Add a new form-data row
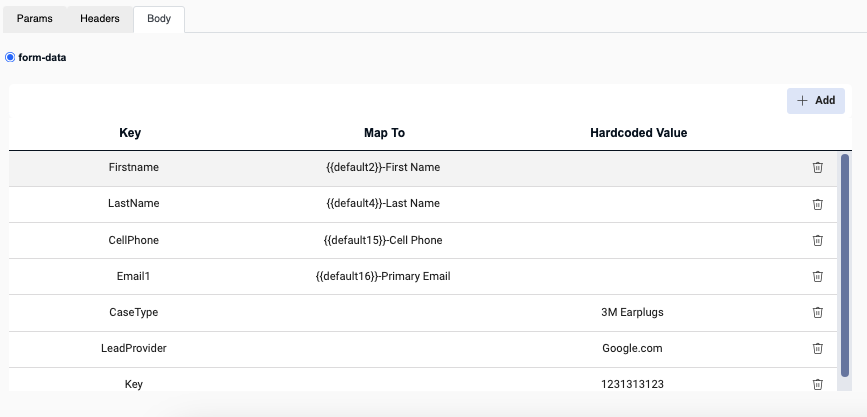Screen dimensions: 867x417 pyautogui.click(x=816, y=101)
